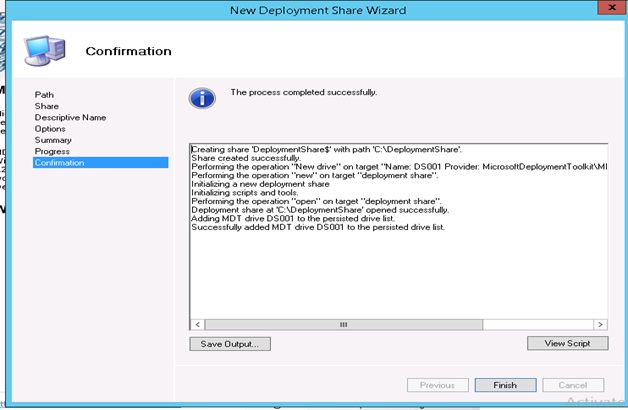Click the output scrollbar left arrow
The height and width of the screenshot is (410, 628).
coord(196,325)
